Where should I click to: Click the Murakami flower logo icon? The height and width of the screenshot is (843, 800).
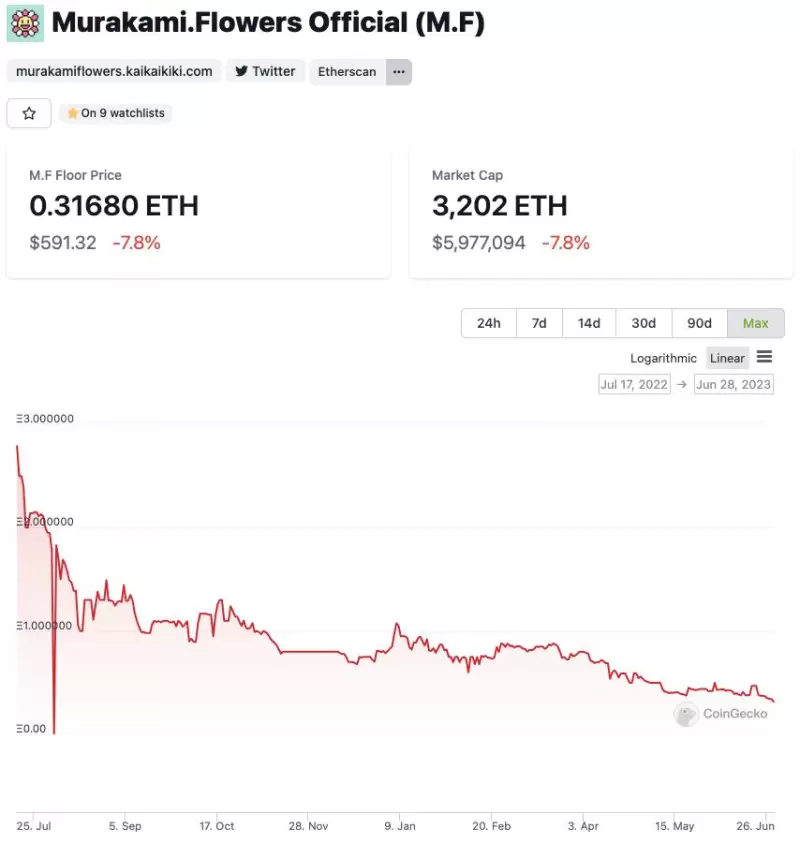(25, 23)
